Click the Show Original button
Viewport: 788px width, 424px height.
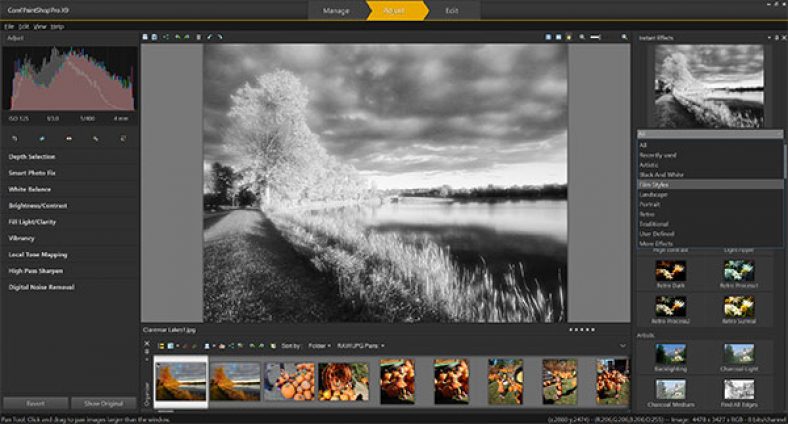click(104, 402)
